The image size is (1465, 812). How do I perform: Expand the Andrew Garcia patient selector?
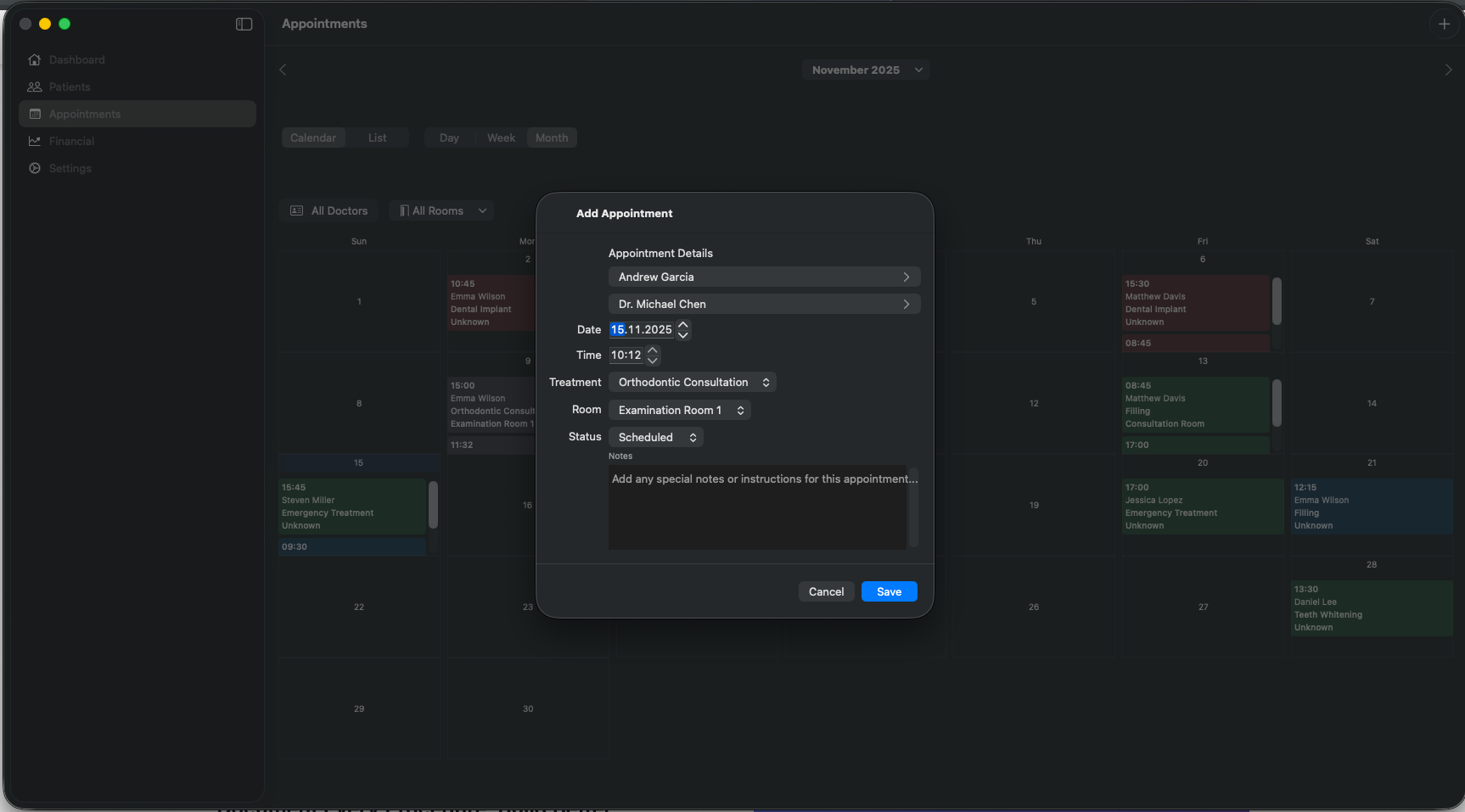(907, 277)
